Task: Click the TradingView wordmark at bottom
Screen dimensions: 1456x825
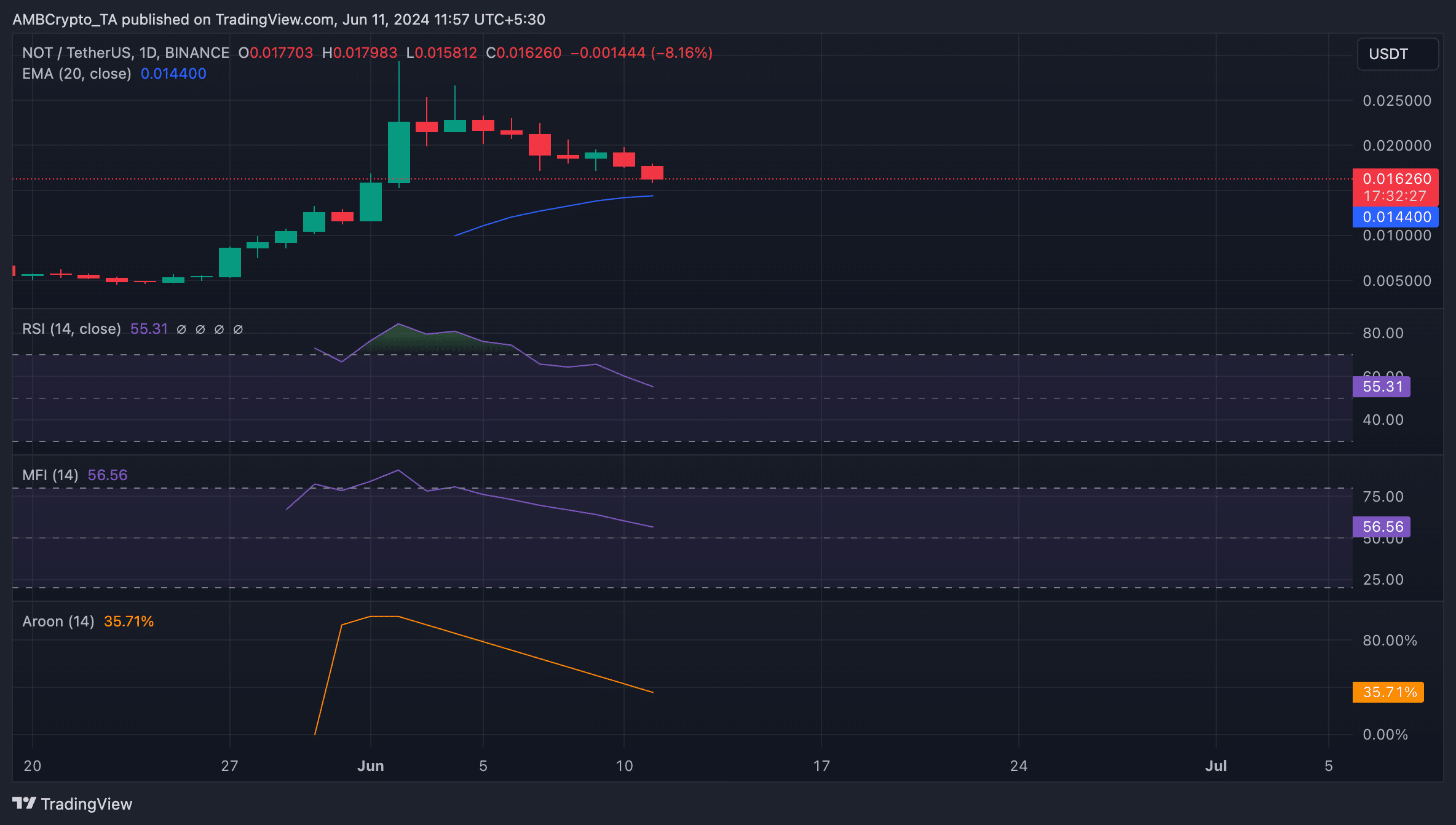Action: (x=87, y=804)
